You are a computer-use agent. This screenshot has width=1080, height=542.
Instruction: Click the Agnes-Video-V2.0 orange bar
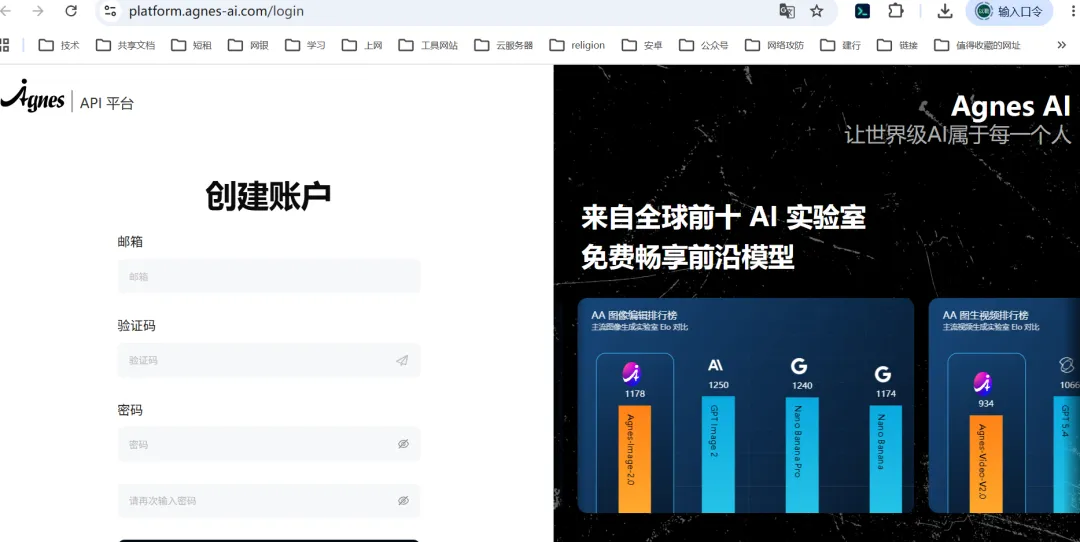pos(986,463)
